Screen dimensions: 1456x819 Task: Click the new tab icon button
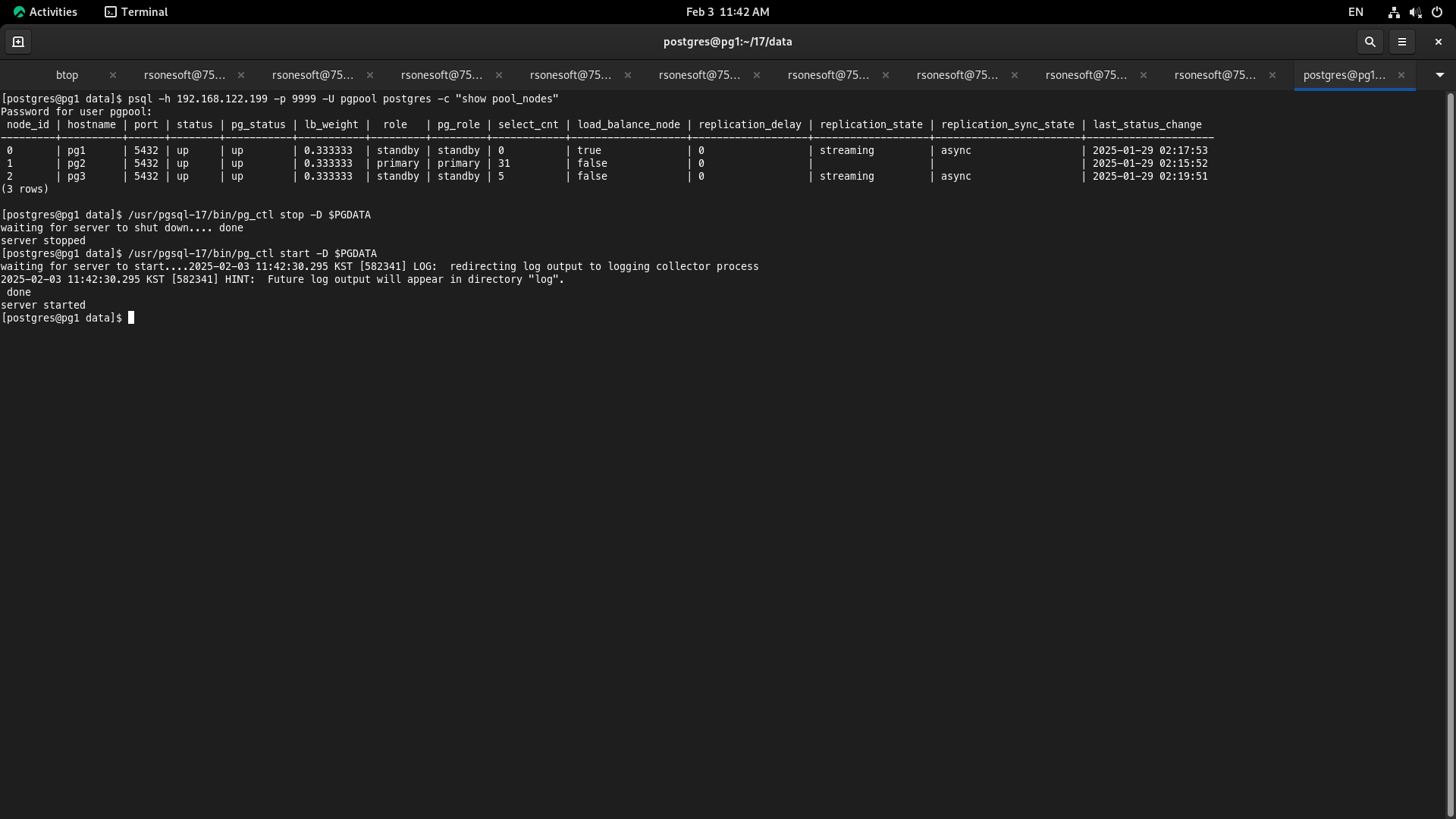(18, 42)
